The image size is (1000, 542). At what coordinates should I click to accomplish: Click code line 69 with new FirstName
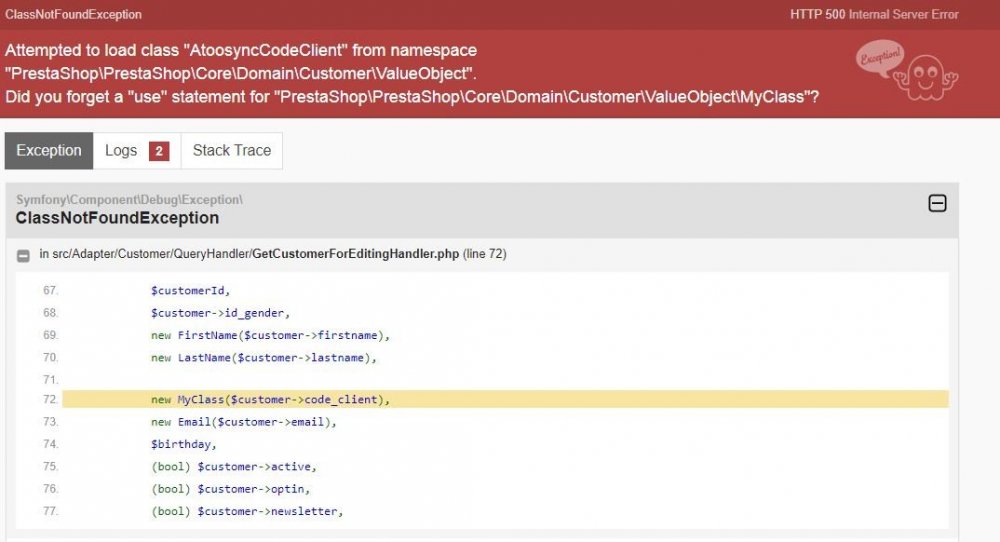pos(270,335)
